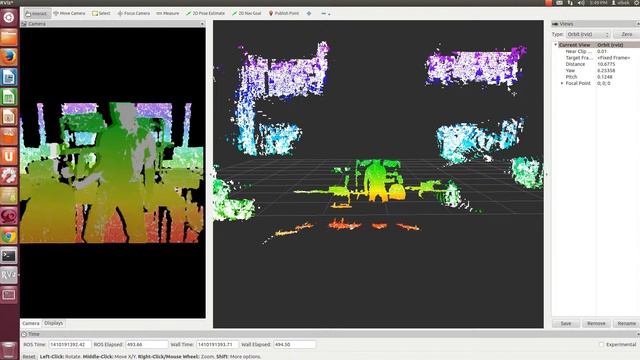Open the Ubuntu Software Center launcher icon
This screenshot has width=640, height=360.
click(9, 137)
